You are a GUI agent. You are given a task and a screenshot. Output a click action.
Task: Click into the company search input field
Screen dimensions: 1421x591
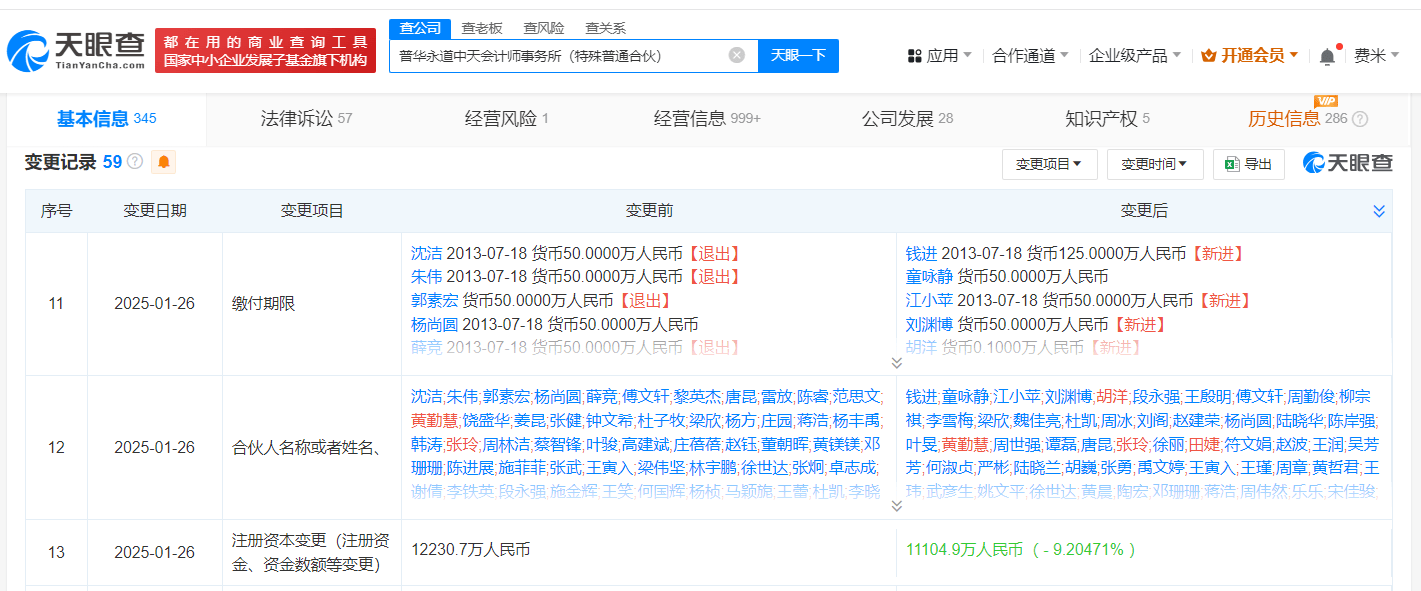coord(560,56)
